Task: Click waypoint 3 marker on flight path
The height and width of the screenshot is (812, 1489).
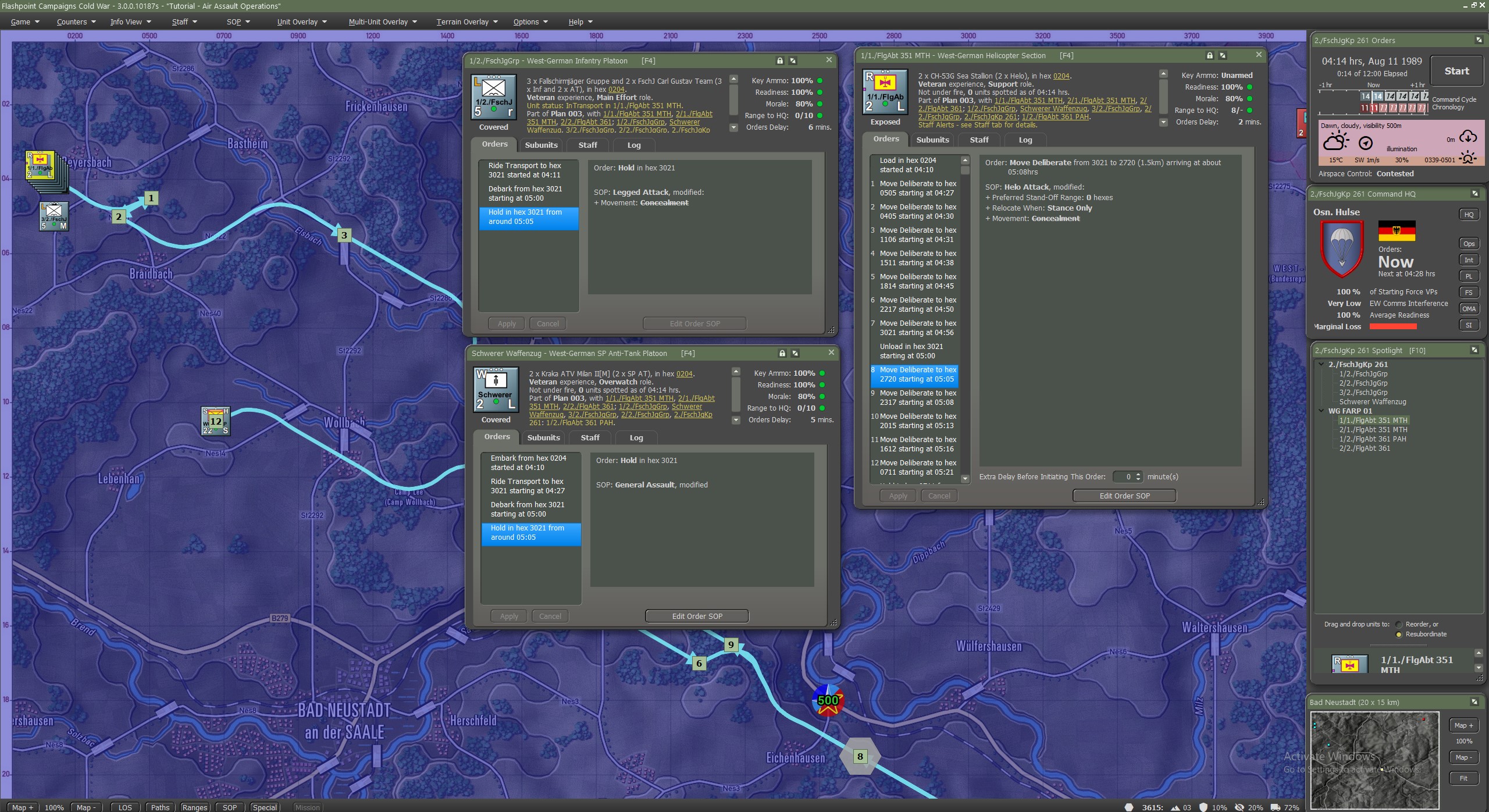Action: (x=344, y=235)
